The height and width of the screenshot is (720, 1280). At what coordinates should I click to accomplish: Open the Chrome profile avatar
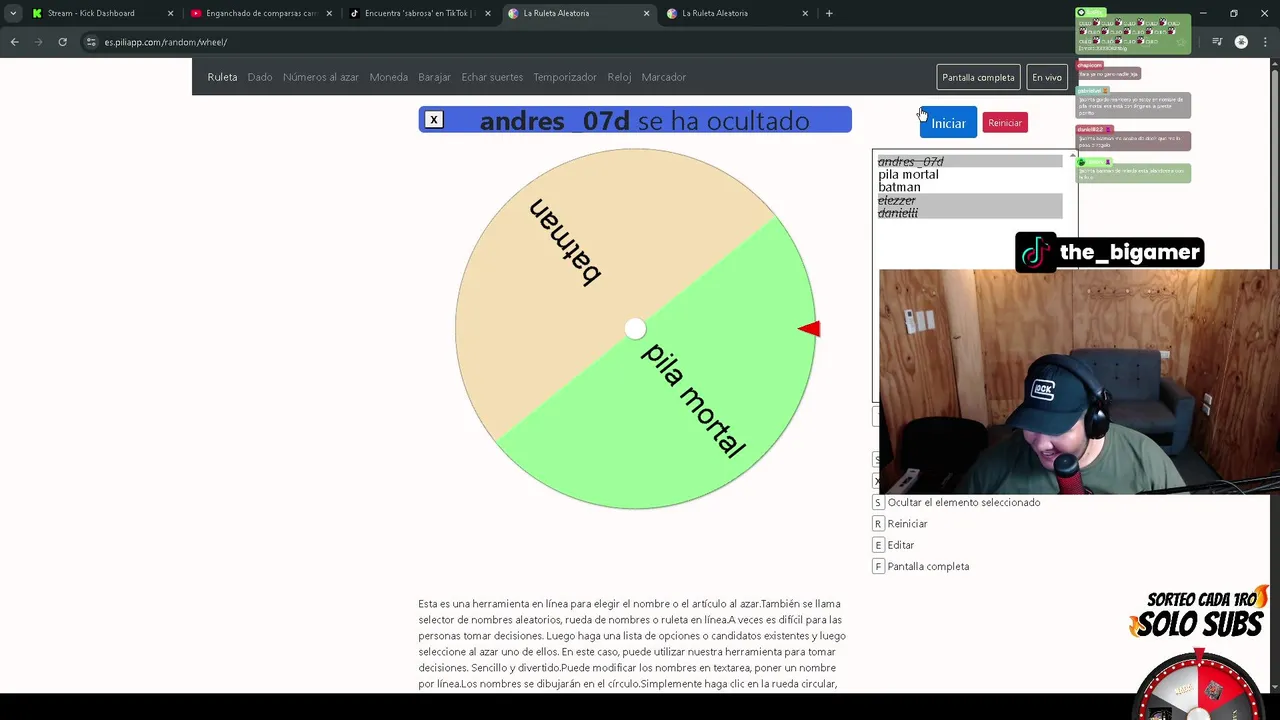coord(1241,42)
